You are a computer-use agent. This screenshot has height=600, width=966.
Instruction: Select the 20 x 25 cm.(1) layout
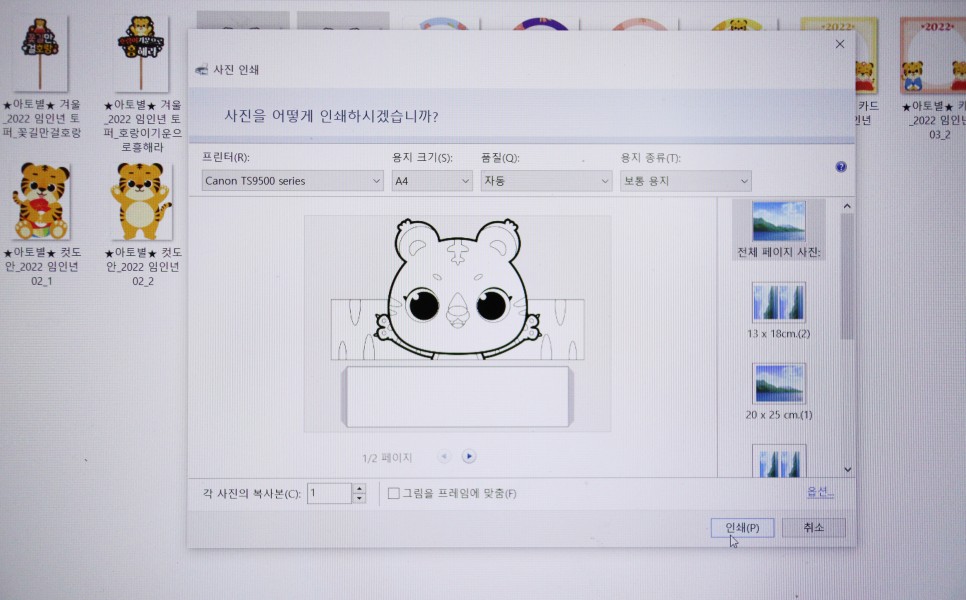(x=779, y=392)
